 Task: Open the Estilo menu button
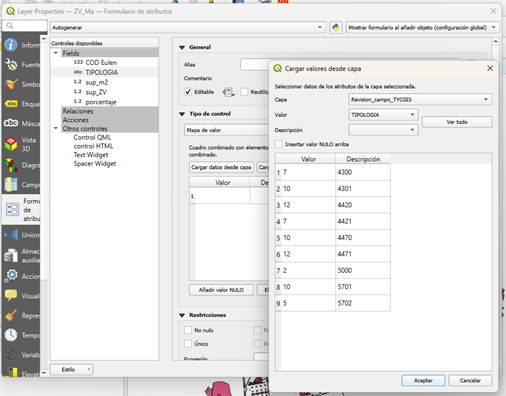click(x=72, y=369)
